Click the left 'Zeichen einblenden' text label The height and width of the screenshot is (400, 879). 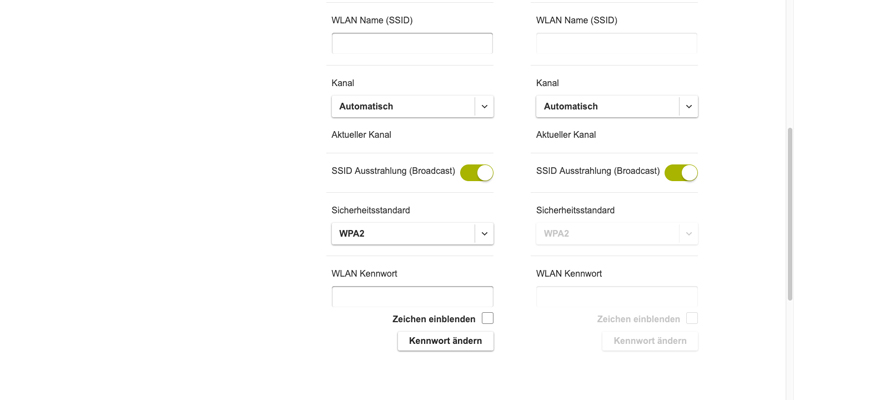click(434, 319)
